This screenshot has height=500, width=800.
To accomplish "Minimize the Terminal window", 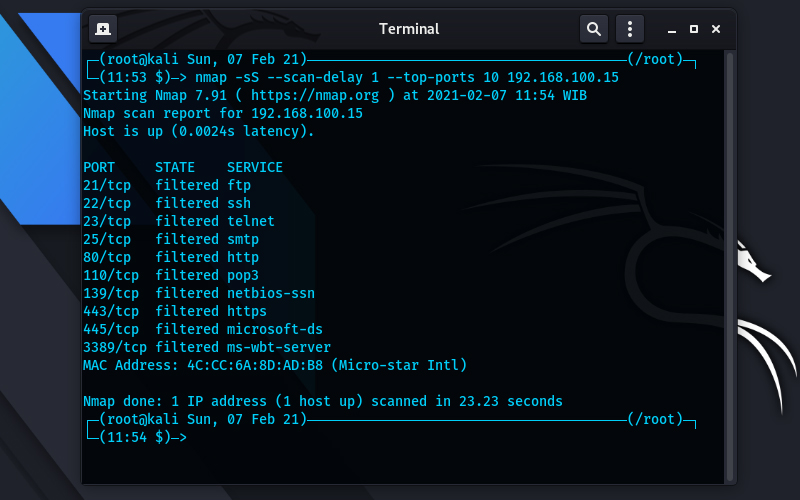I will click(x=672, y=30).
